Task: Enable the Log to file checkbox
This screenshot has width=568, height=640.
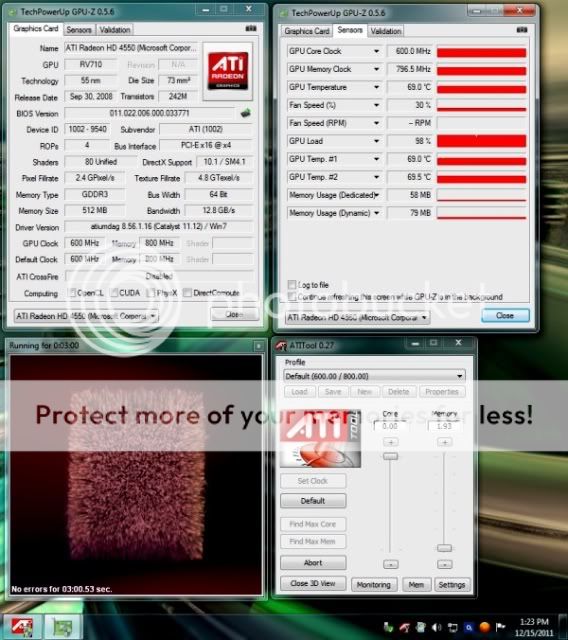Action: pyautogui.click(x=291, y=284)
